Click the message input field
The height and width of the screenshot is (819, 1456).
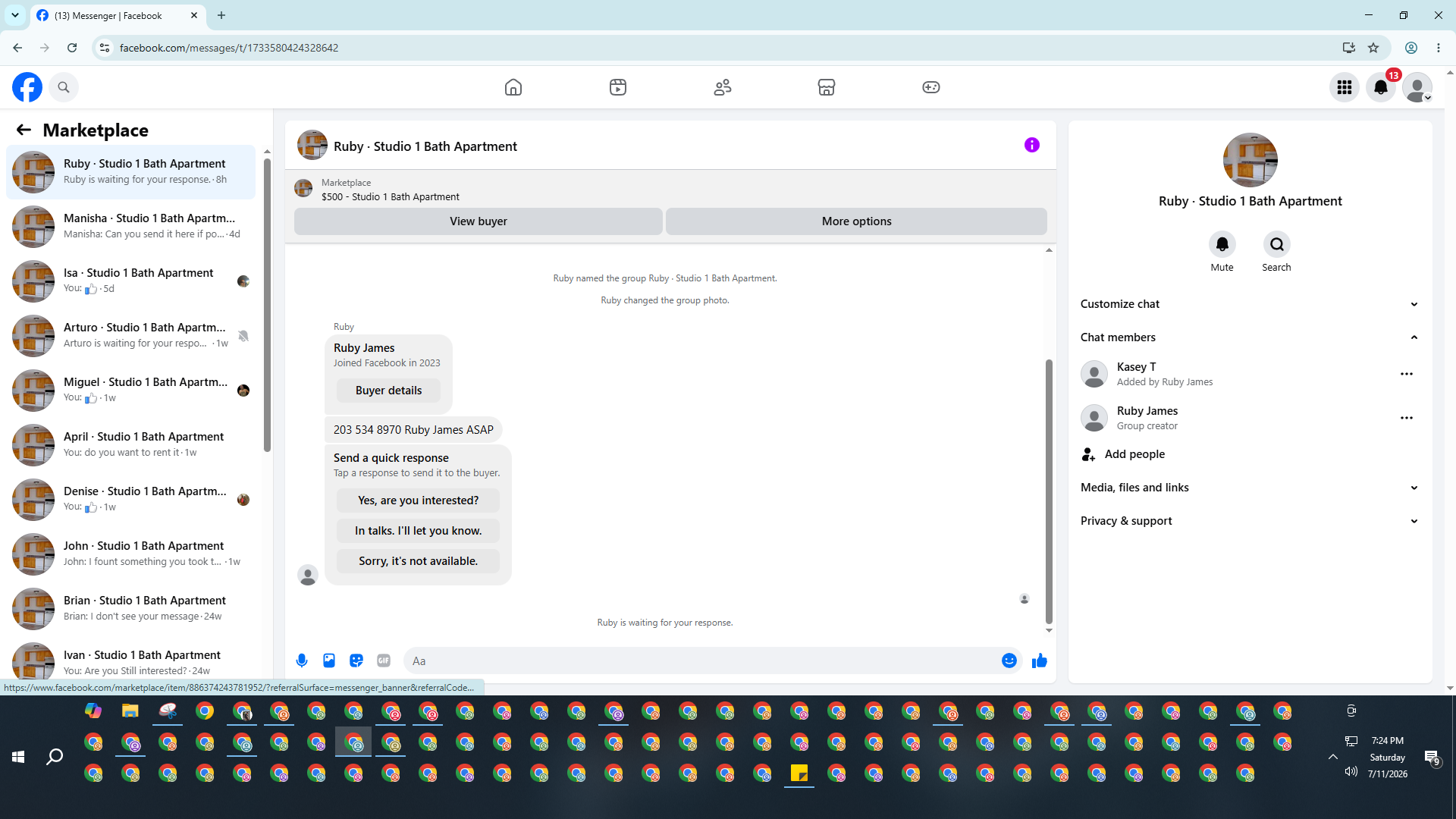(x=702, y=661)
